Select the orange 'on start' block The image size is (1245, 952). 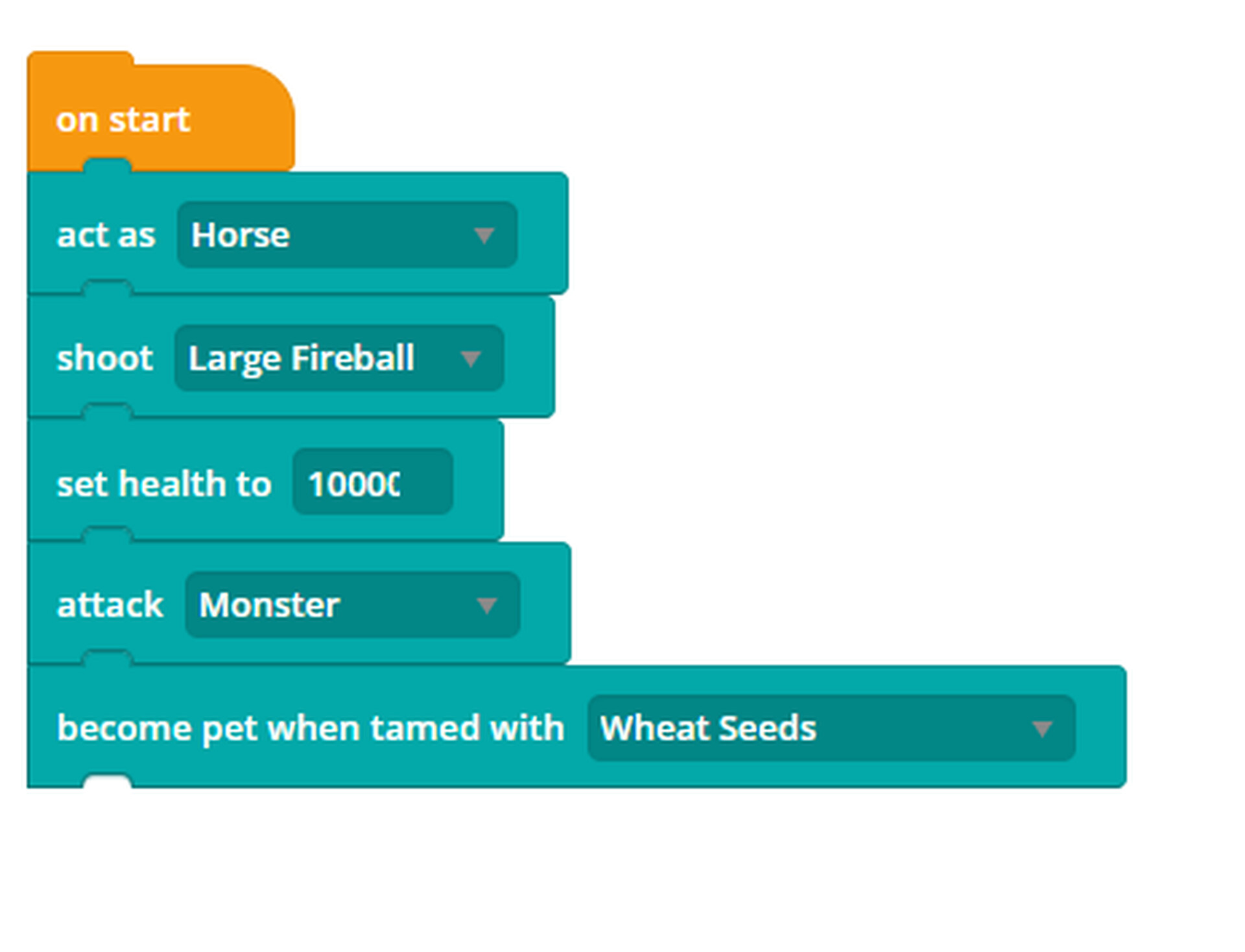pyautogui.click(x=123, y=120)
